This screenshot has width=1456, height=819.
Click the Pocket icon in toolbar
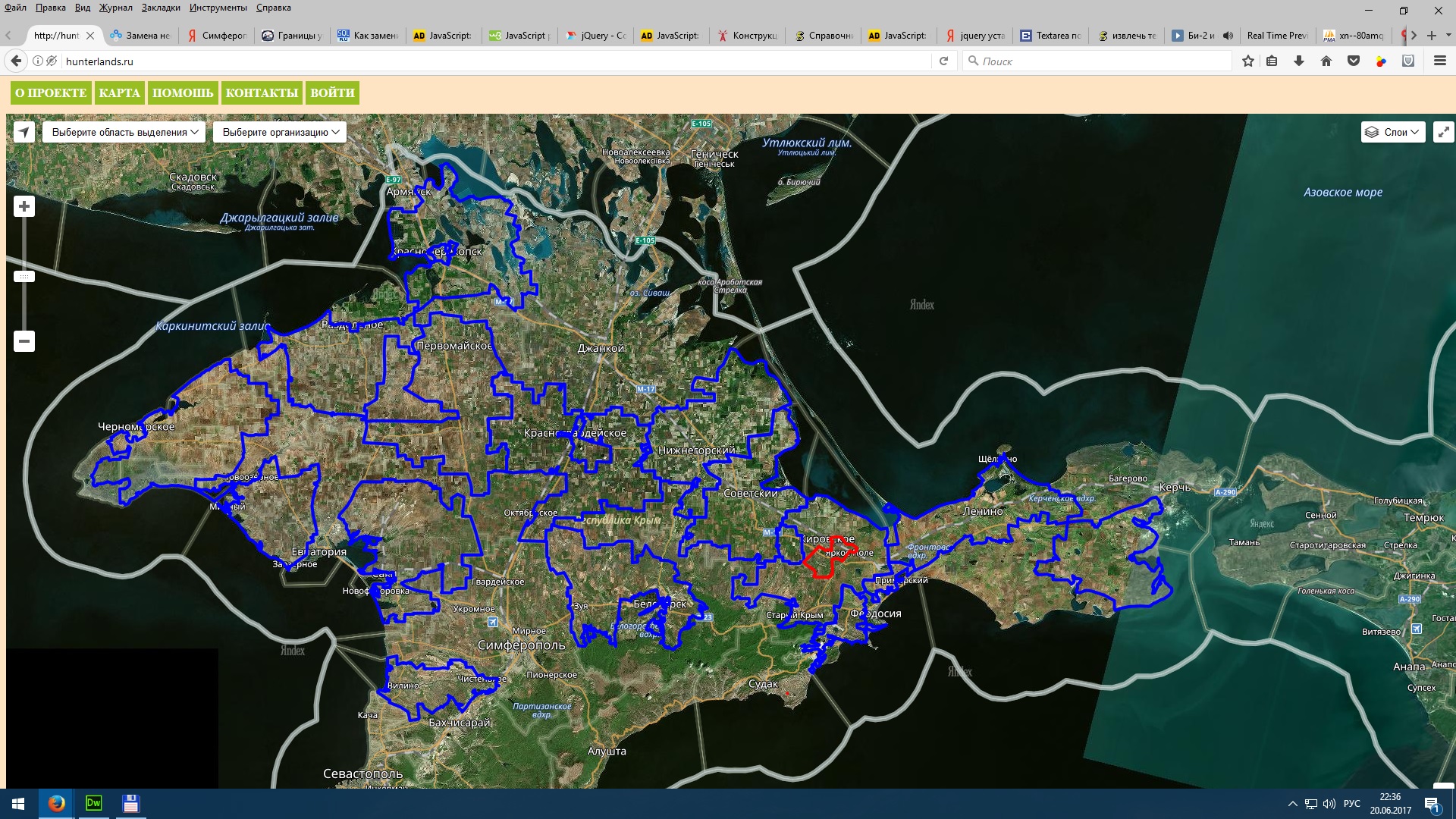point(1354,61)
